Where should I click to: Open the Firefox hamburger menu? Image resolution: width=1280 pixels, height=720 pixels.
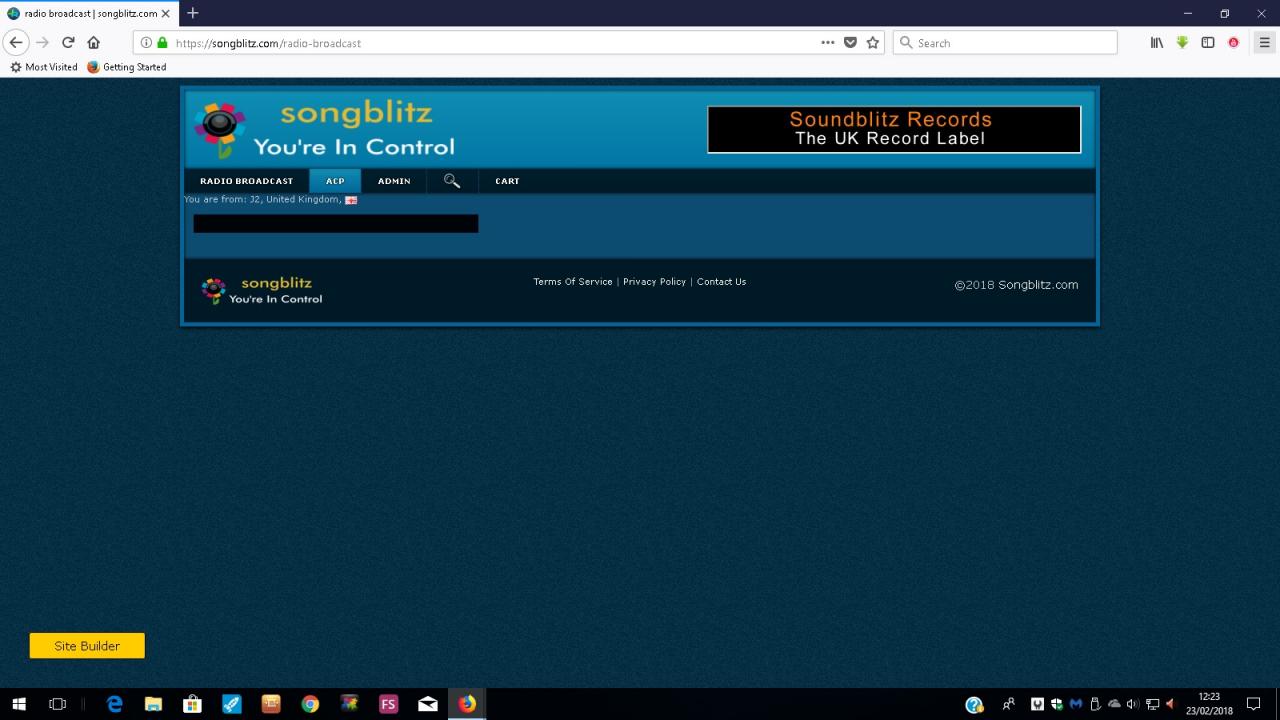(1265, 43)
